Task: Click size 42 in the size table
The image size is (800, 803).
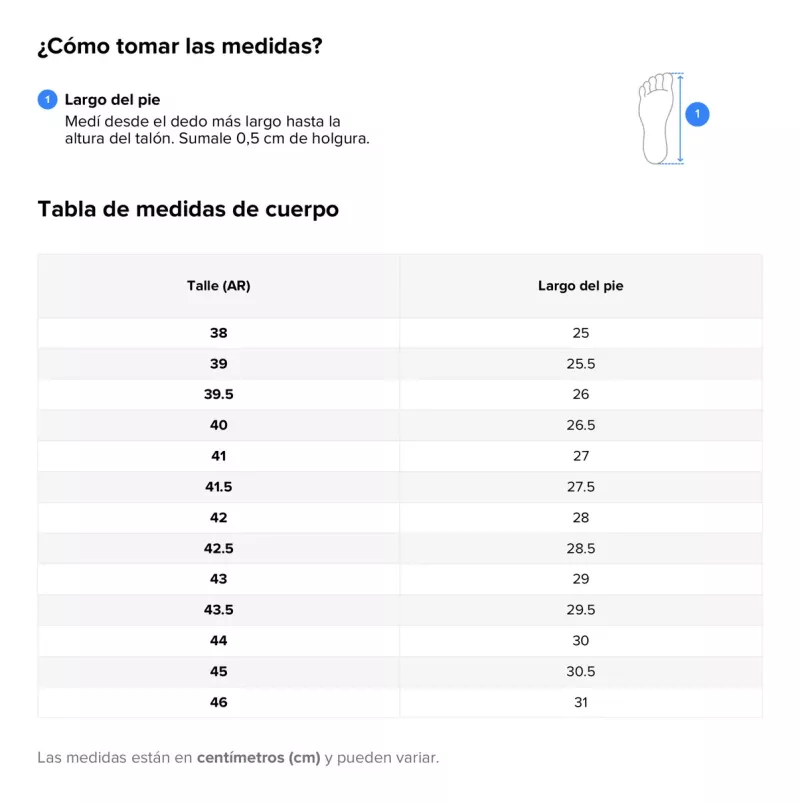Action: click(x=218, y=518)
